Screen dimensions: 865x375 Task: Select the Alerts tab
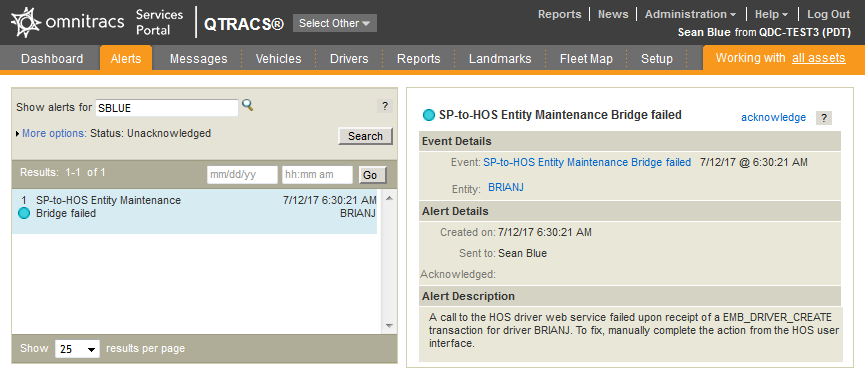pos(126,58)
